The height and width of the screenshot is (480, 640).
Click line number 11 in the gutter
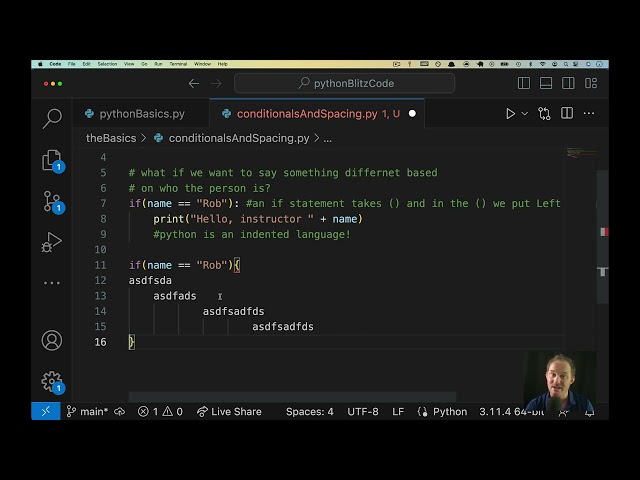100,265
